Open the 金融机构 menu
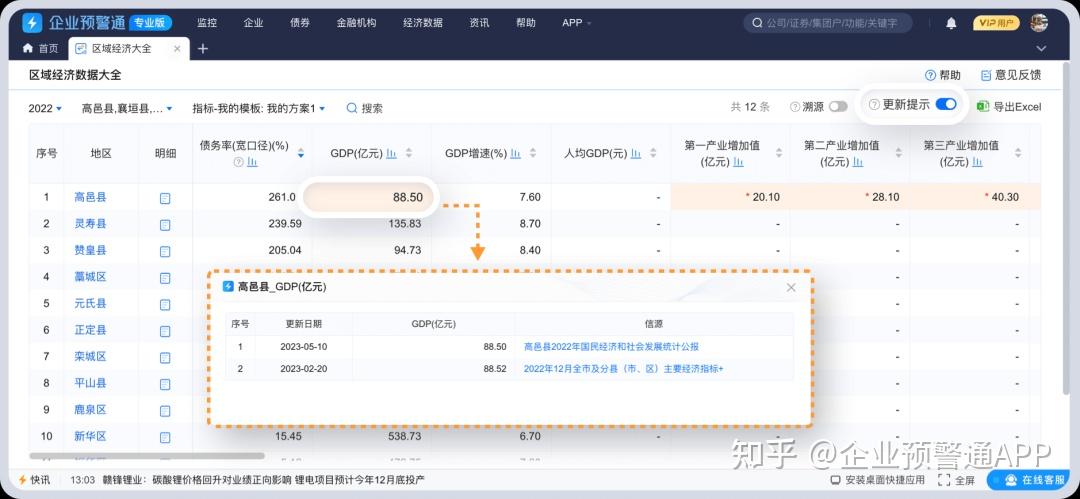This screenshot has height=499, width=1080. click(356, 23)
